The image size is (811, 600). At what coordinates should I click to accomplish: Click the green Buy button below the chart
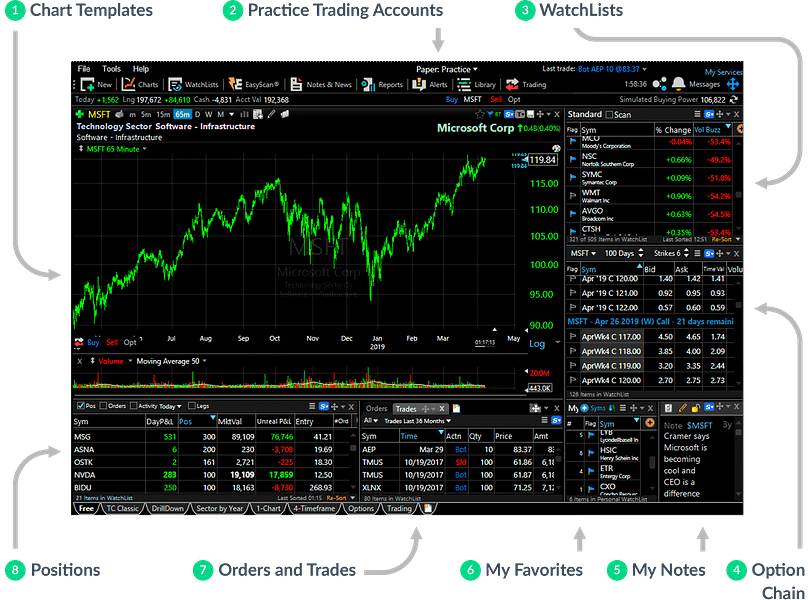92,342
